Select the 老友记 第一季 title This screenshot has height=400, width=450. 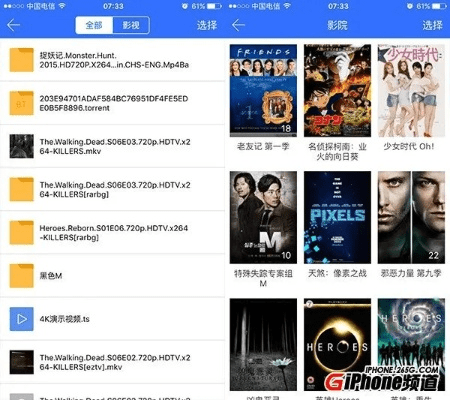point(263,146)
